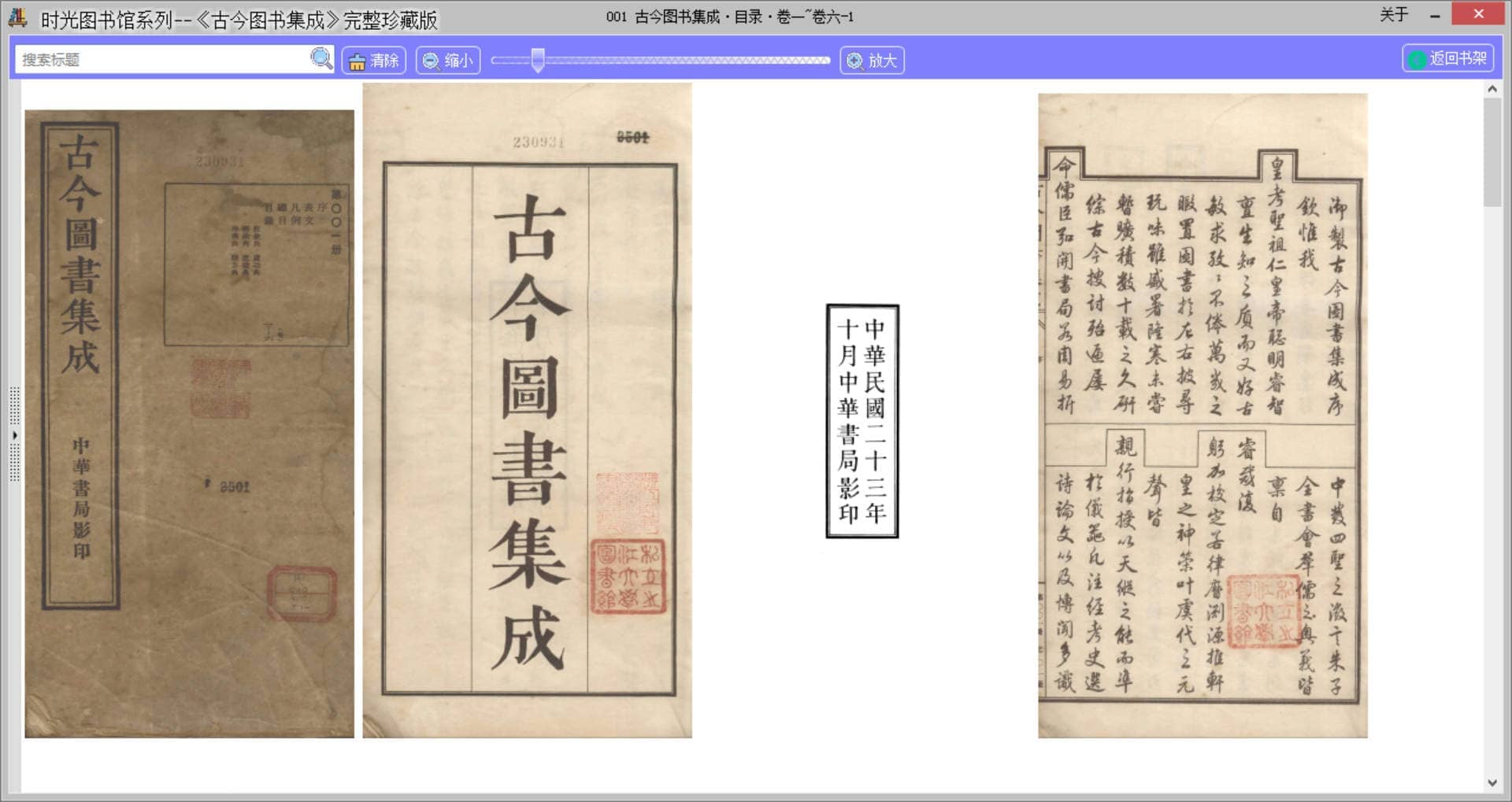Click the scrollbar down arrow
Screen dimensions: 1512x802
[x=1492, y=782]
